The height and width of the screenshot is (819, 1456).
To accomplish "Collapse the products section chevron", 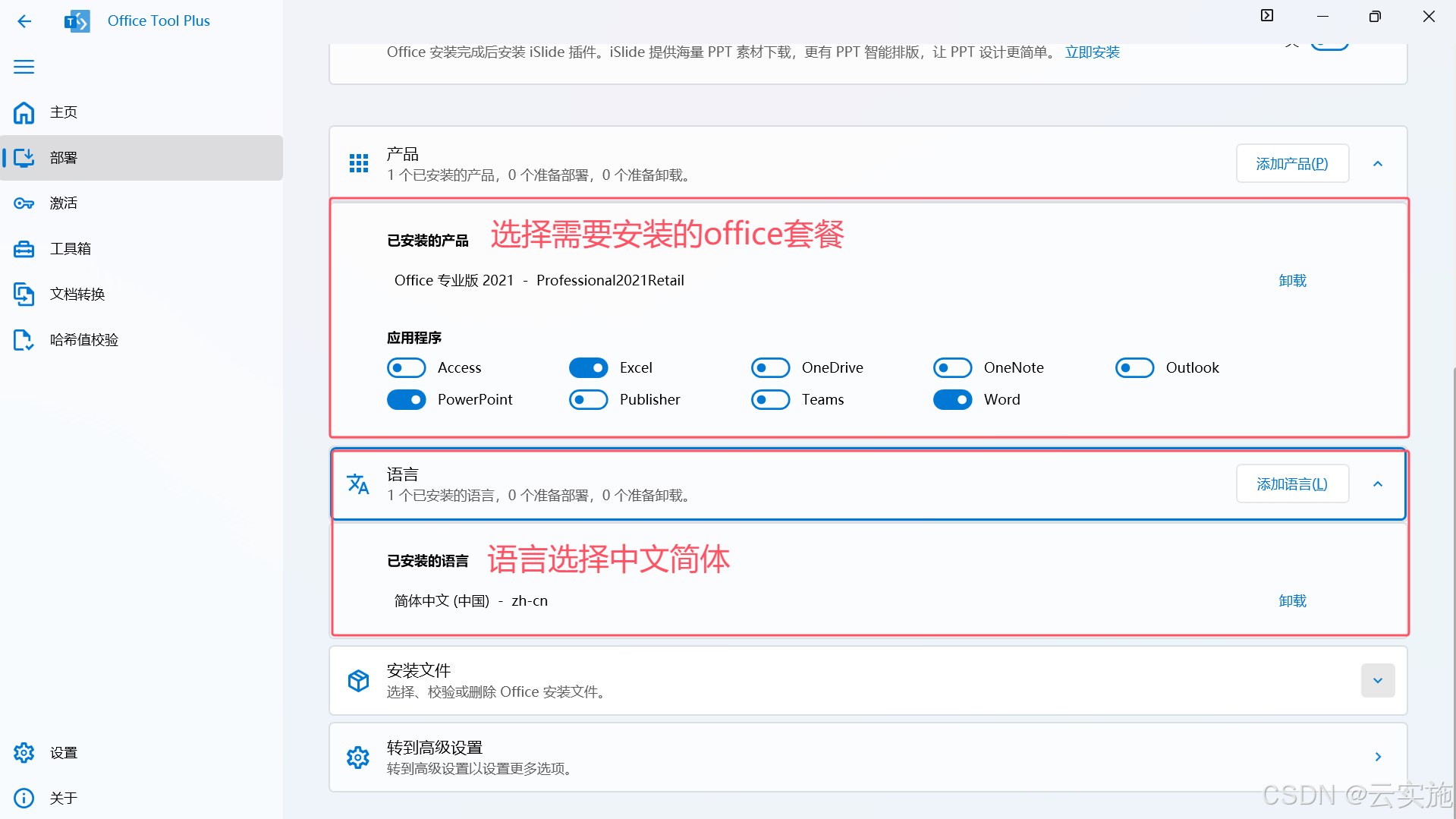I will pos(1378,164).
